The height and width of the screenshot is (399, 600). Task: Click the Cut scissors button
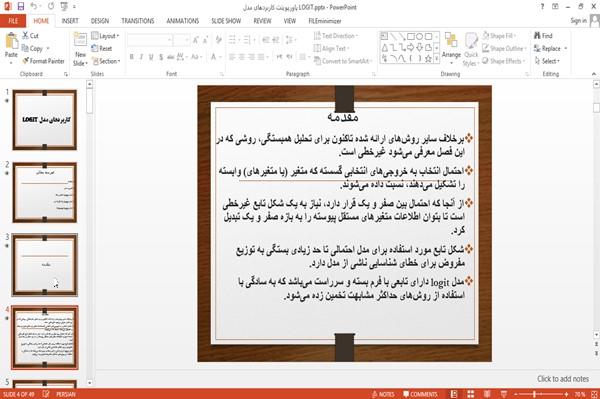[30, 36]
